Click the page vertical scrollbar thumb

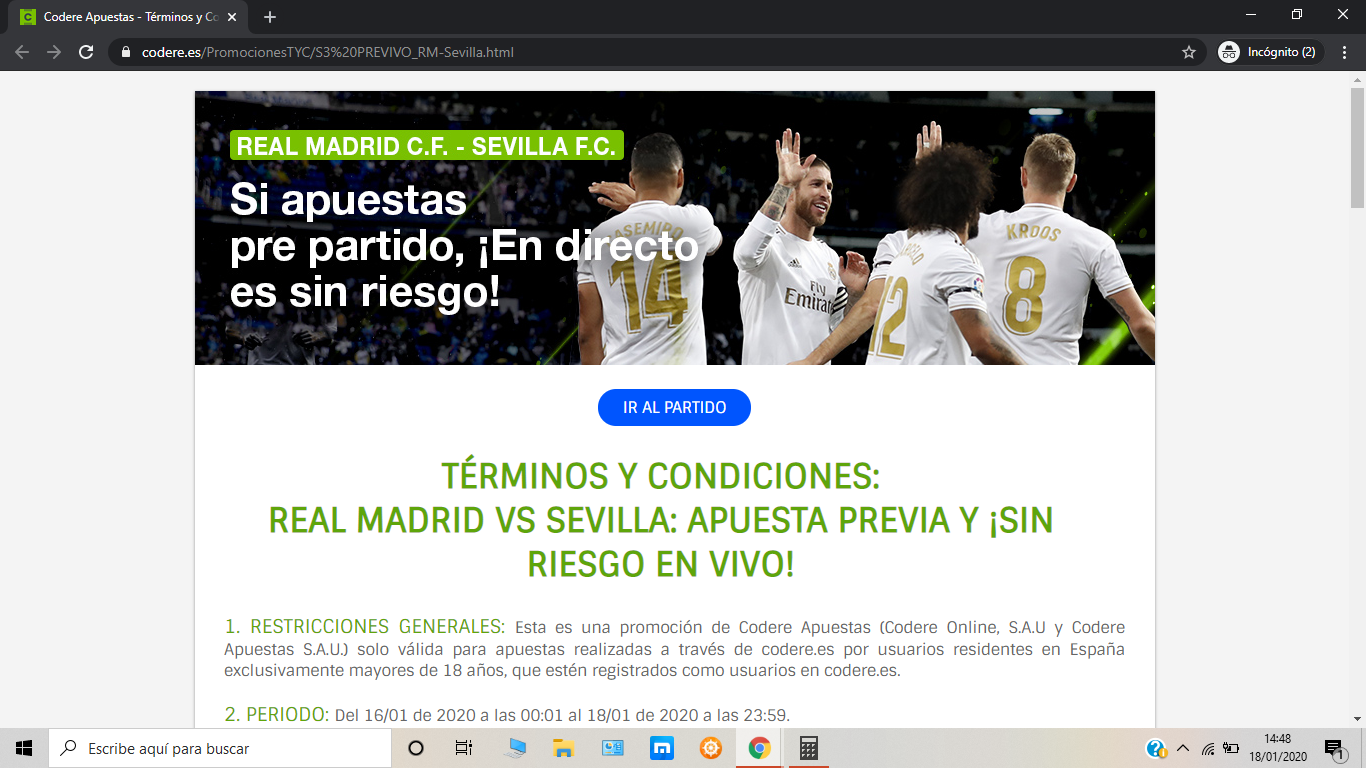[1357, 147]
